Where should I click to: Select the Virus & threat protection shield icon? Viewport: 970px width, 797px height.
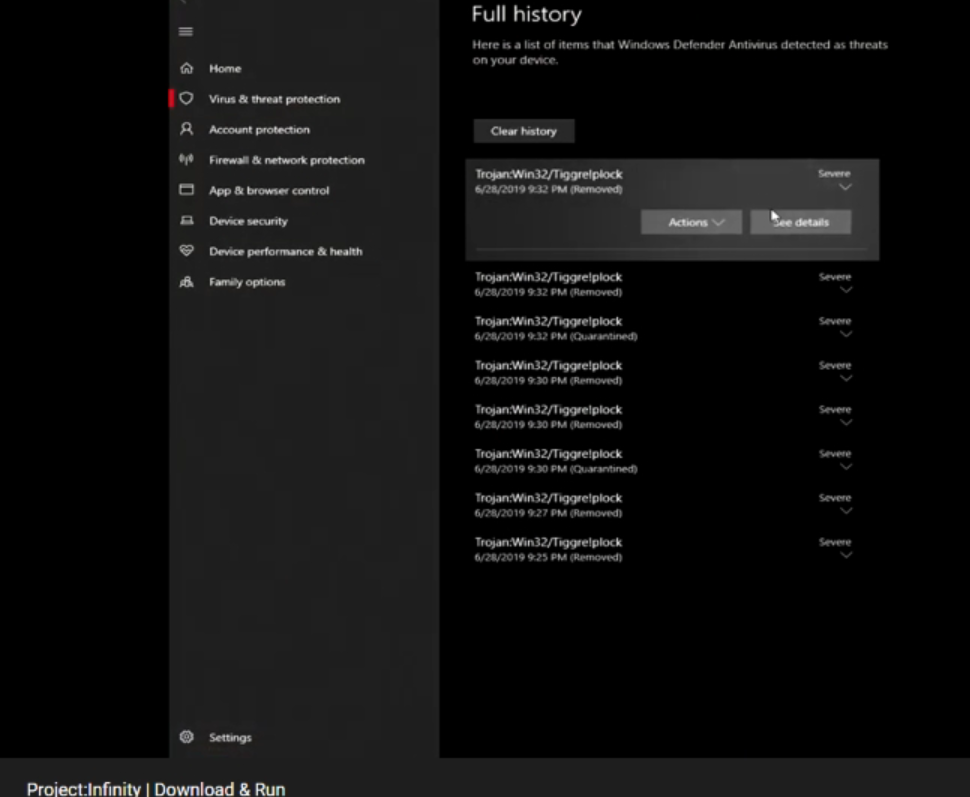(186, 98)
